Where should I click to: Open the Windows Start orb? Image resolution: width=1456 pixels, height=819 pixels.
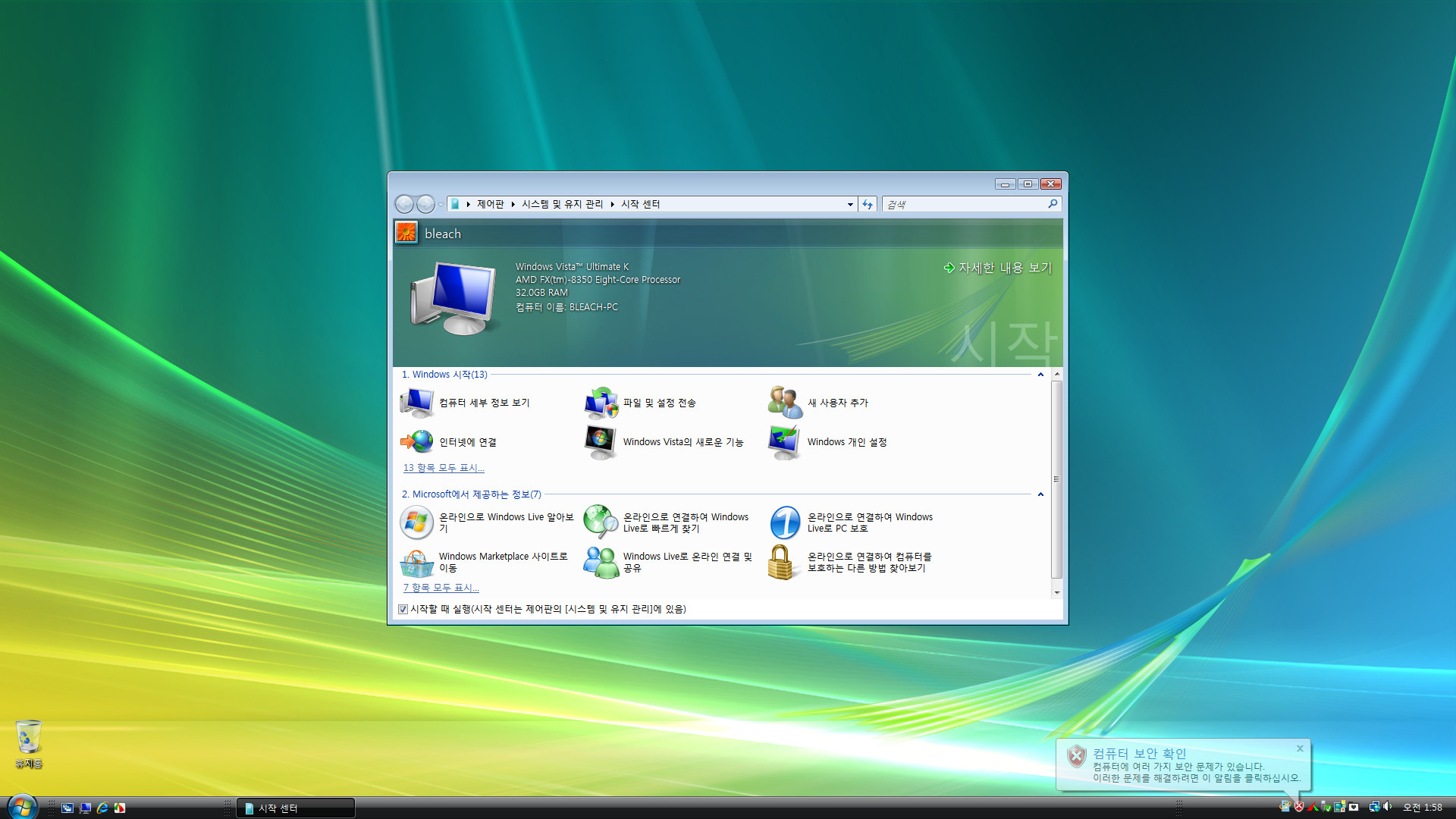22,807
